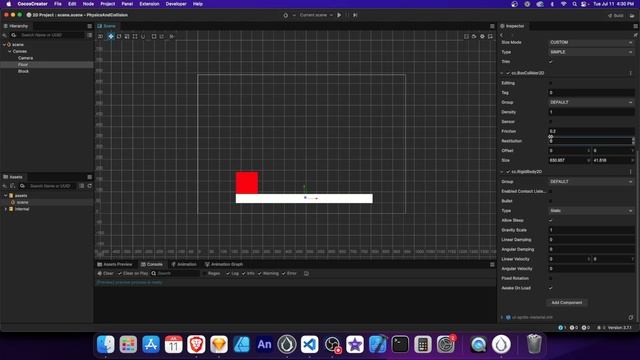Open the Scene panel menu icon
Screen dimensions: 640x360
tap(492, 26)
